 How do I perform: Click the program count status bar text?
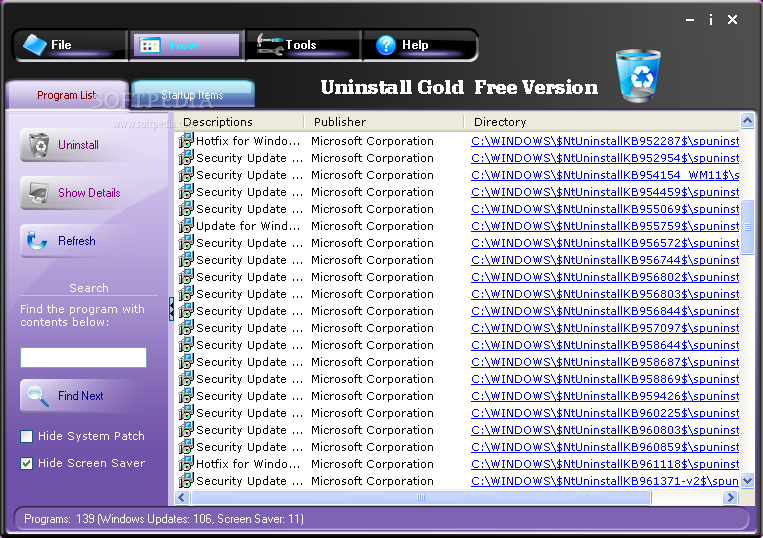click(164, 519)
